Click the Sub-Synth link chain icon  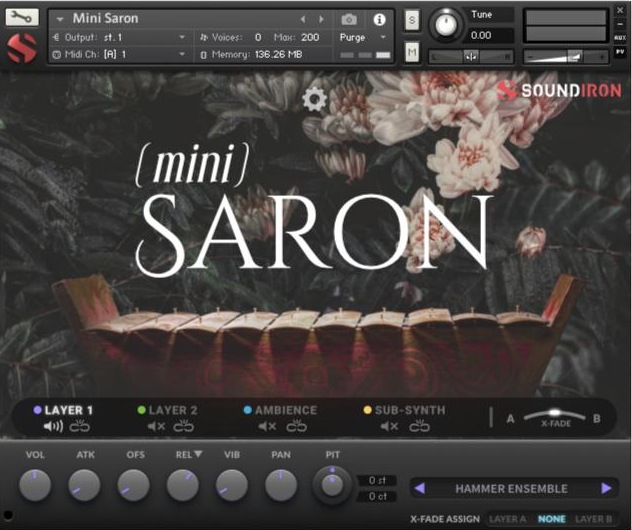(419, 426)
